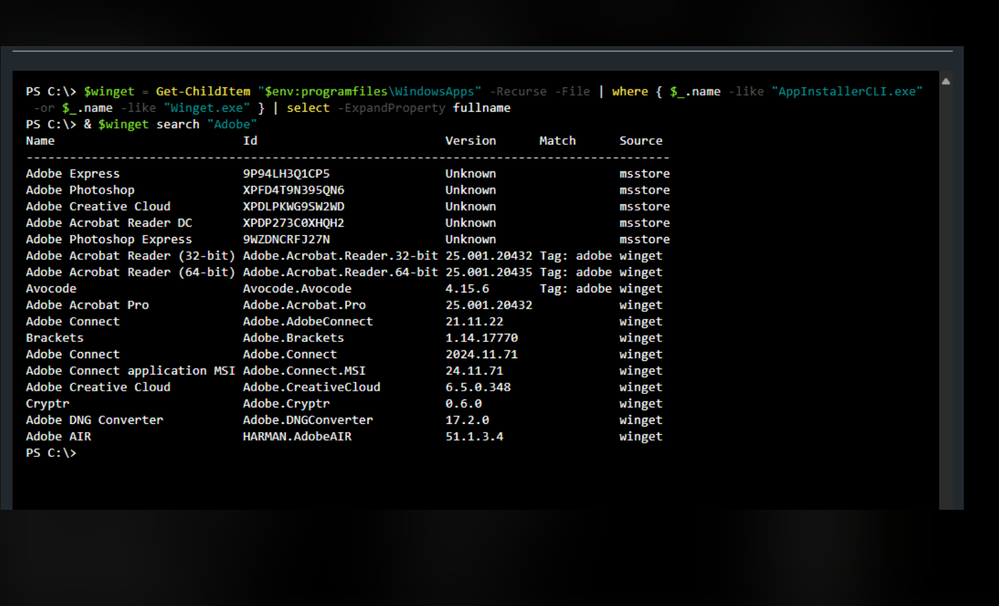999x606 pixels.
Task: Click the name "Adobe DNG Converter"
Action: coord(94,421)
